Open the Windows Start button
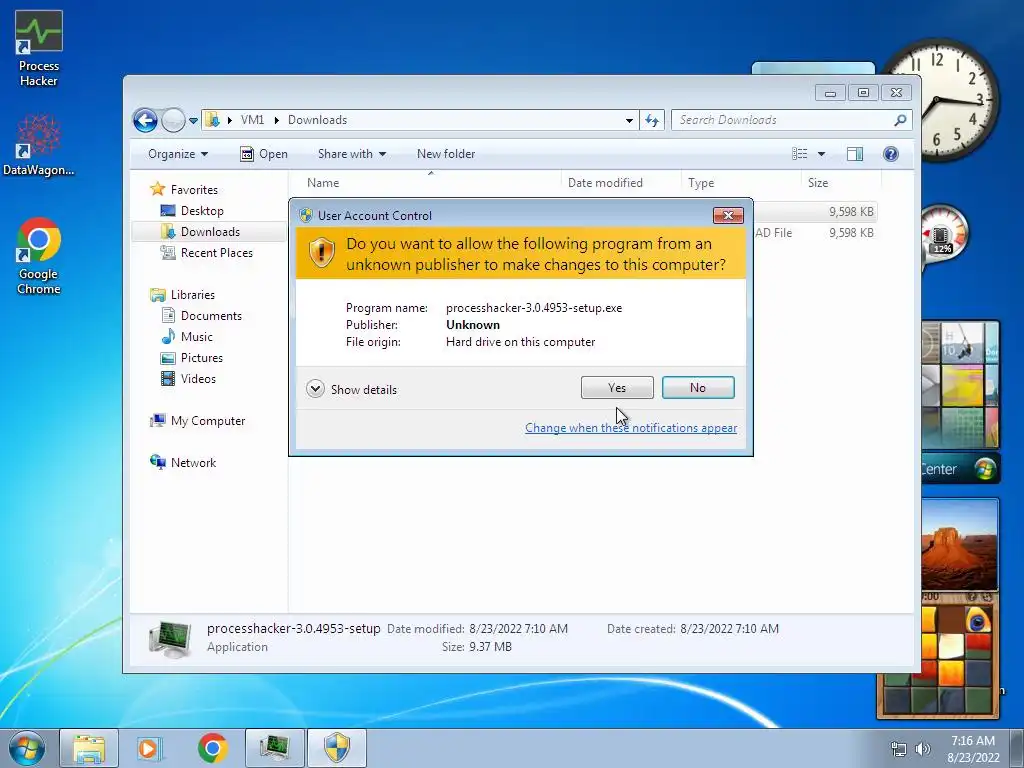 tap(27, 748)
